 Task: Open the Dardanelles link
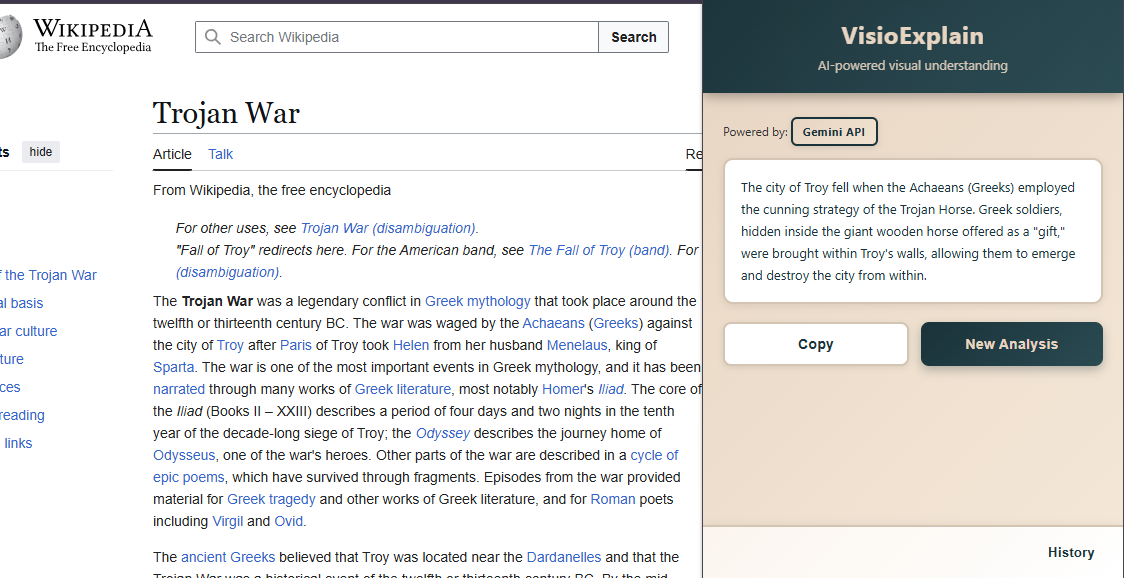(563, 557)
